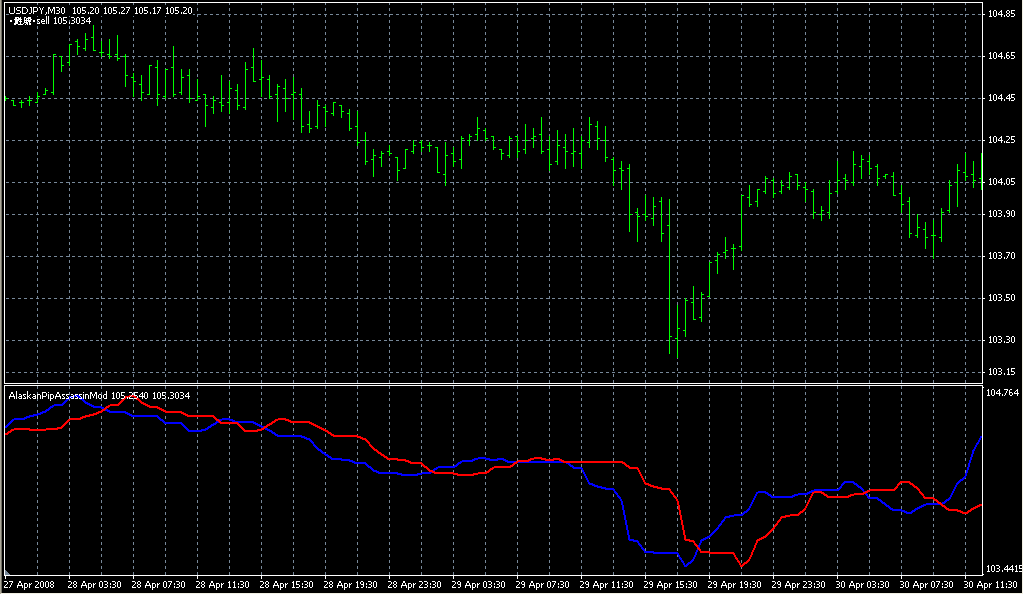Click the 104.85 price axis label
The image size is (1024, 594).
1001,15
